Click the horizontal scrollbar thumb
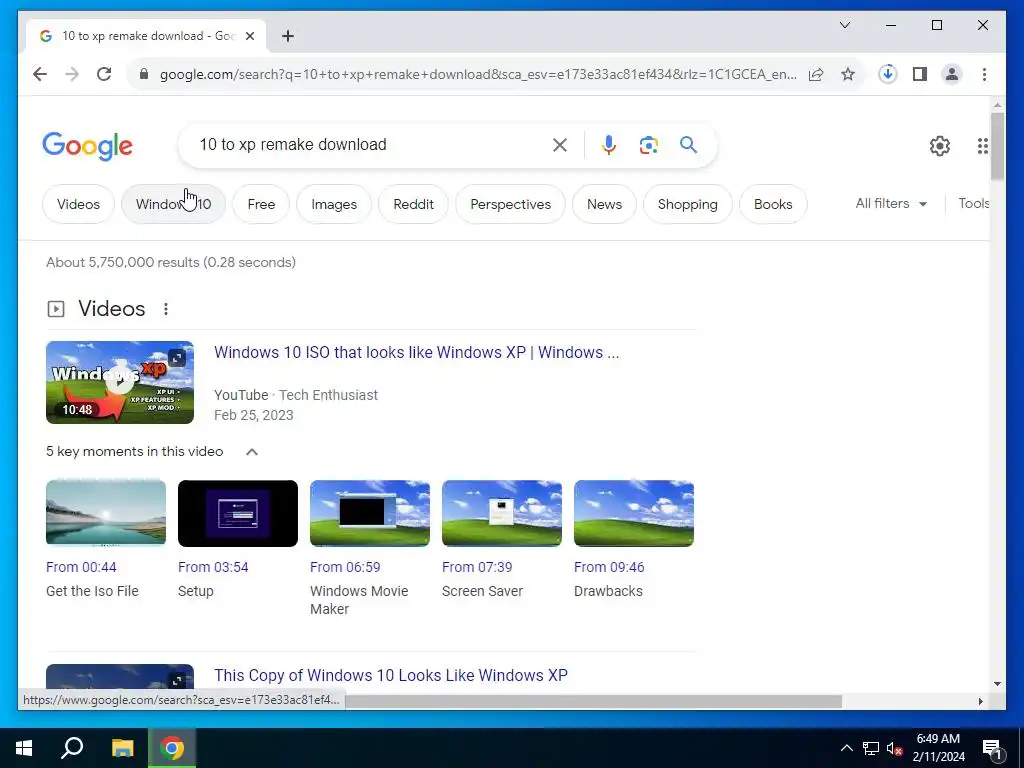Image resolution: width=1024 pixels, height=768 pixels. pyautogui.click(x=593, y=701)
